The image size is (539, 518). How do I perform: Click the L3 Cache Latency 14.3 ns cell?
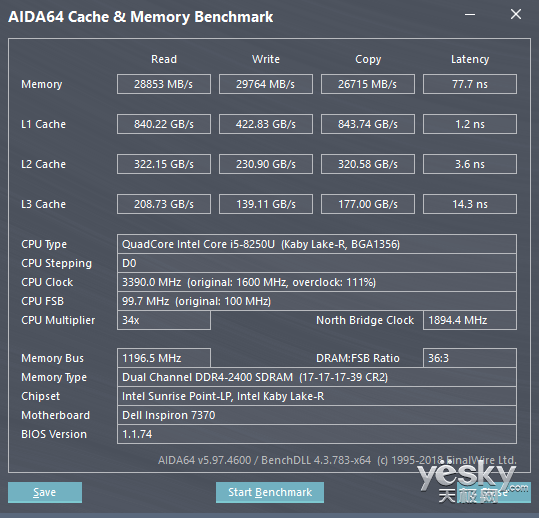[470, 204]
